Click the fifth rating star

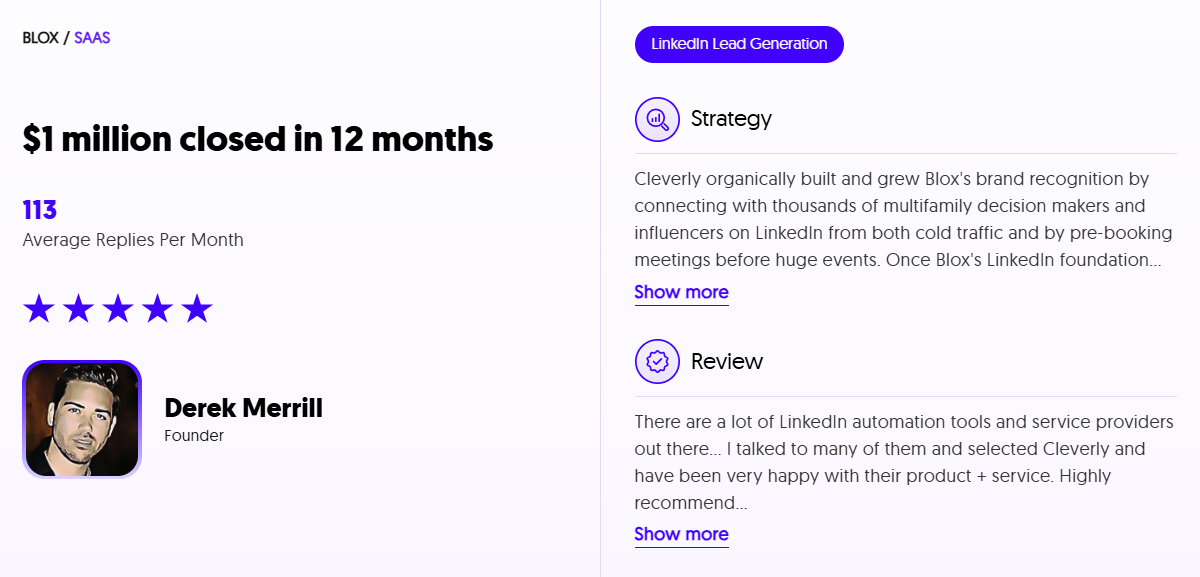pos(198,309)
